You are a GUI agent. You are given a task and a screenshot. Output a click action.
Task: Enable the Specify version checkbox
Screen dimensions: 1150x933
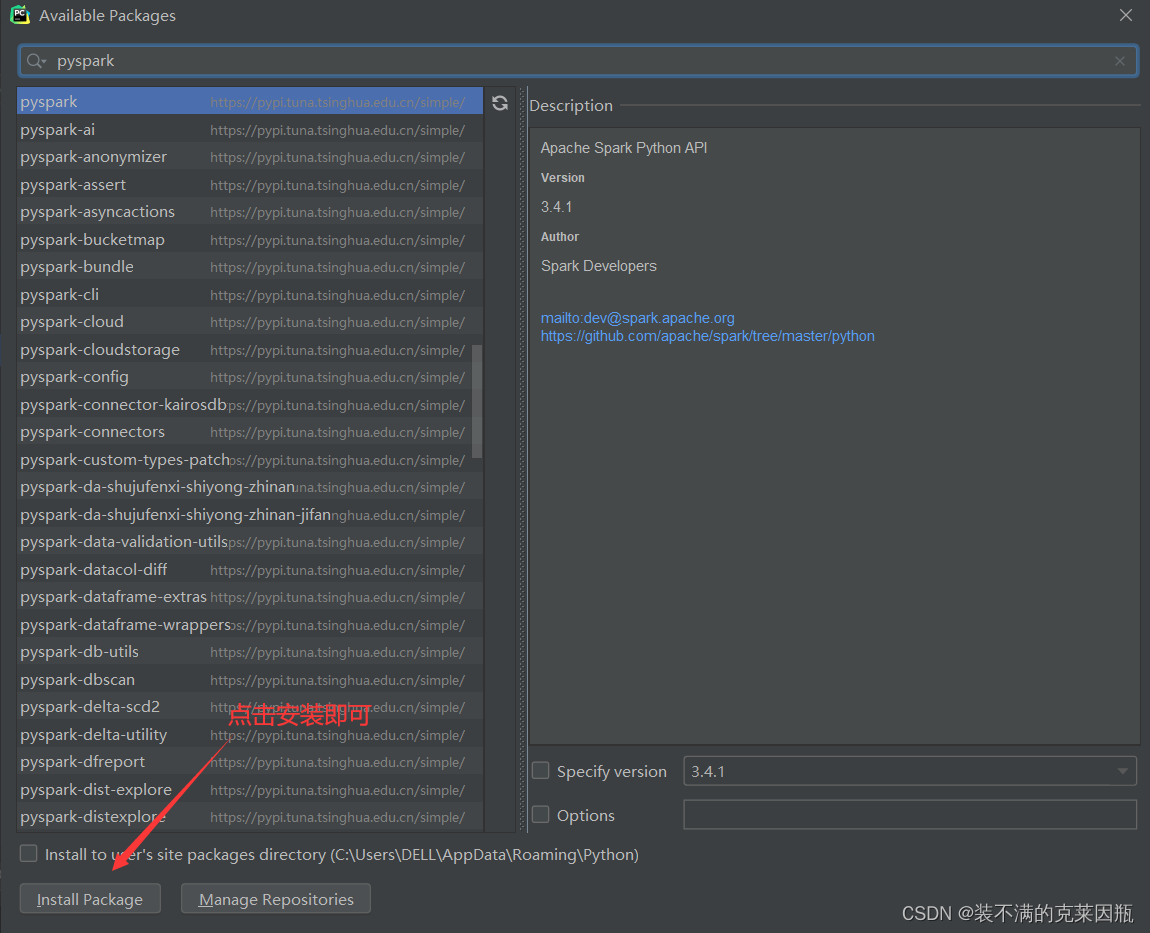pos(541,770)
